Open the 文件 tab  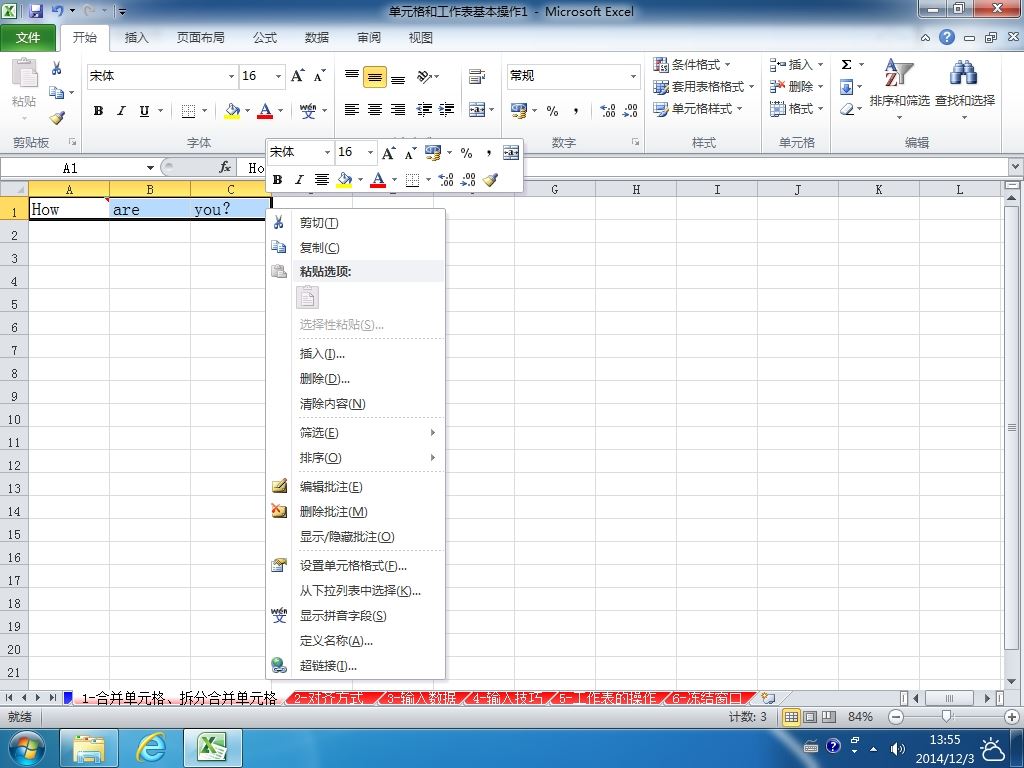click(27, 38)
